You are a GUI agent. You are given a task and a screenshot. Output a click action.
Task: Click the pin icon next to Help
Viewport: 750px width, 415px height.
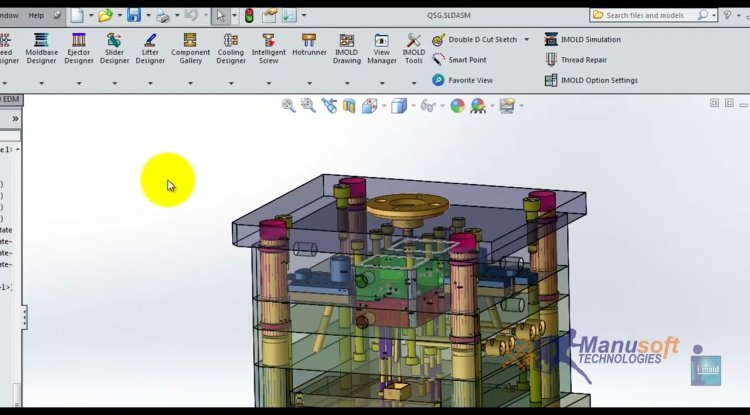click(x=57, y=15)
